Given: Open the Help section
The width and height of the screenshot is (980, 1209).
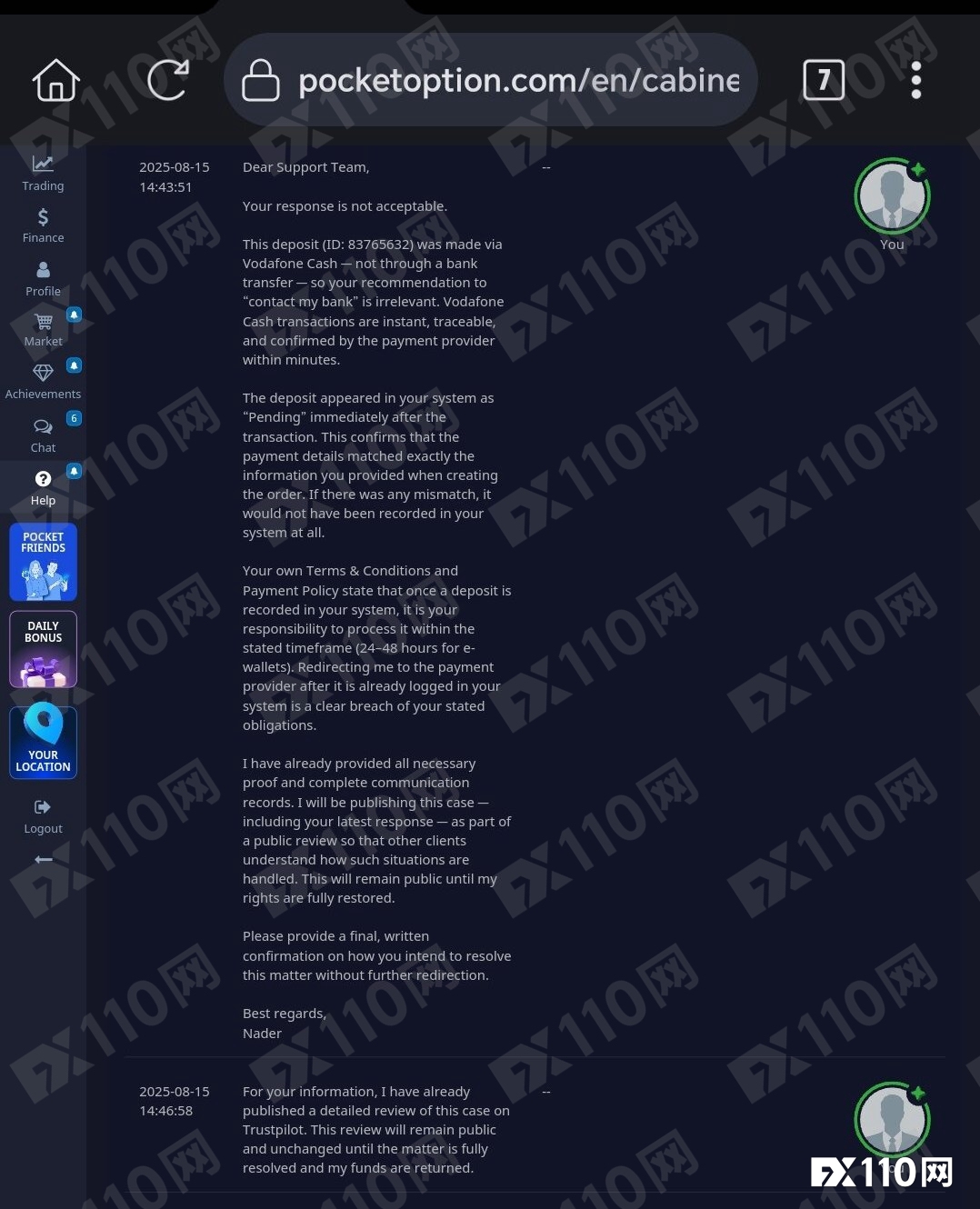Looking at the screenshot, I should point(43,488).
